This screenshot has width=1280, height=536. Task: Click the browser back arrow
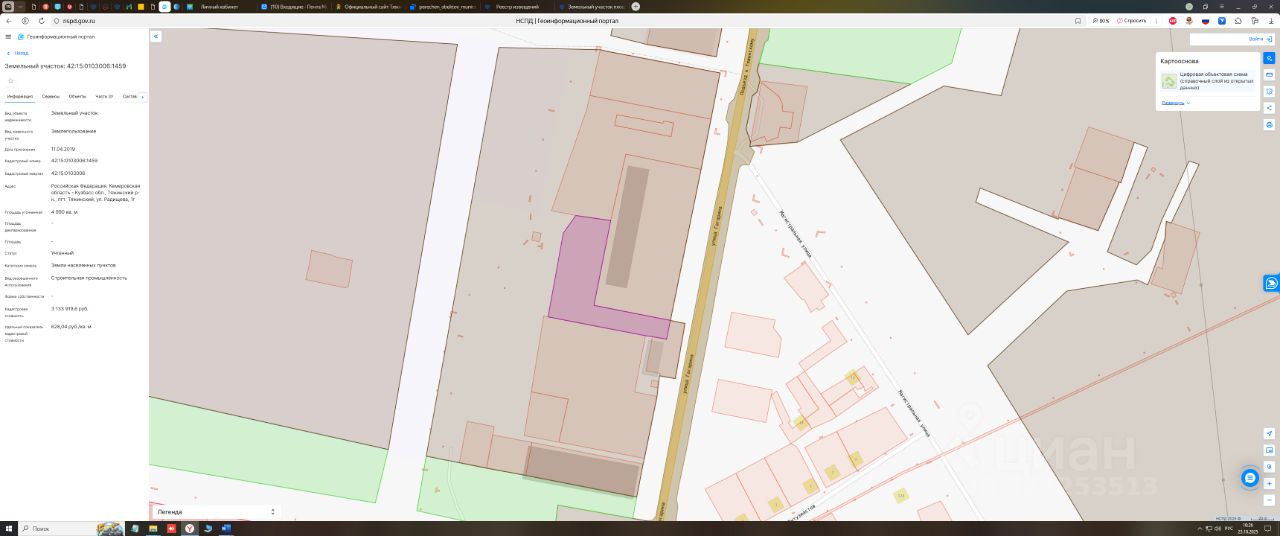(11, 20)
